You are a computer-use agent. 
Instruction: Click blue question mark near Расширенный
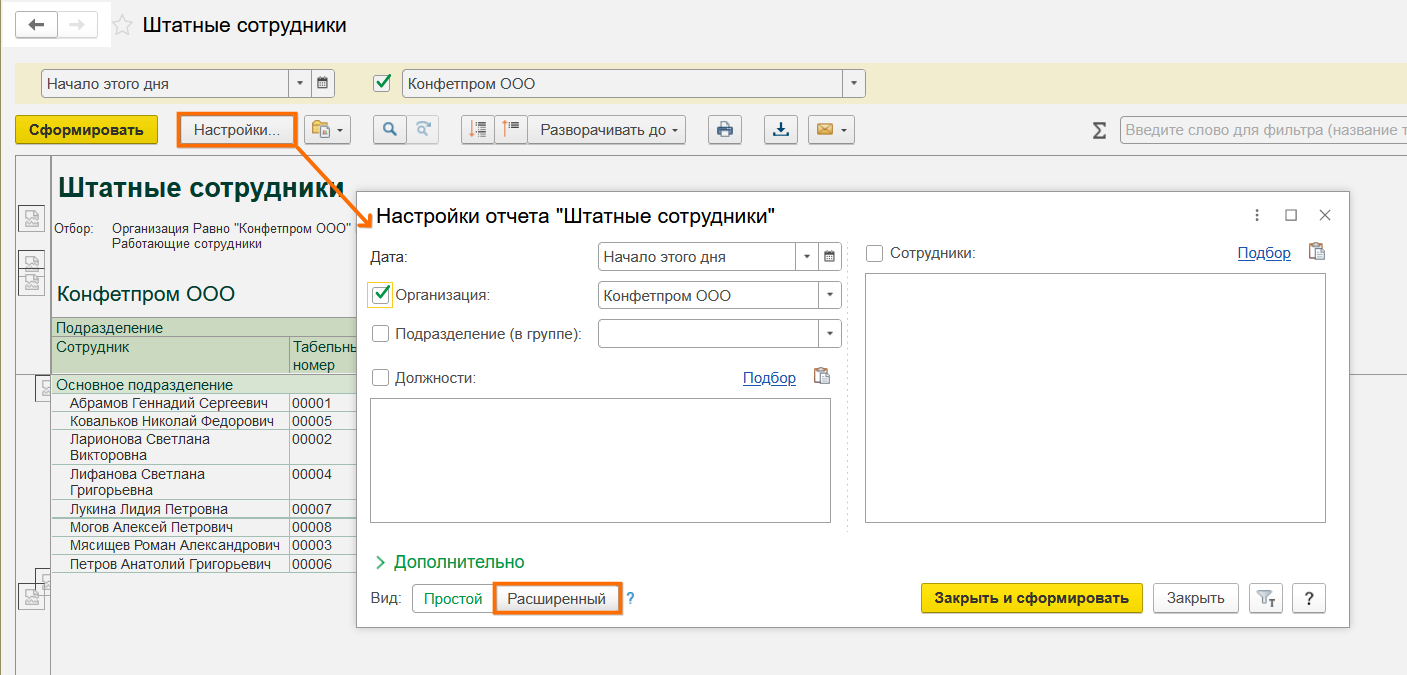630,599
